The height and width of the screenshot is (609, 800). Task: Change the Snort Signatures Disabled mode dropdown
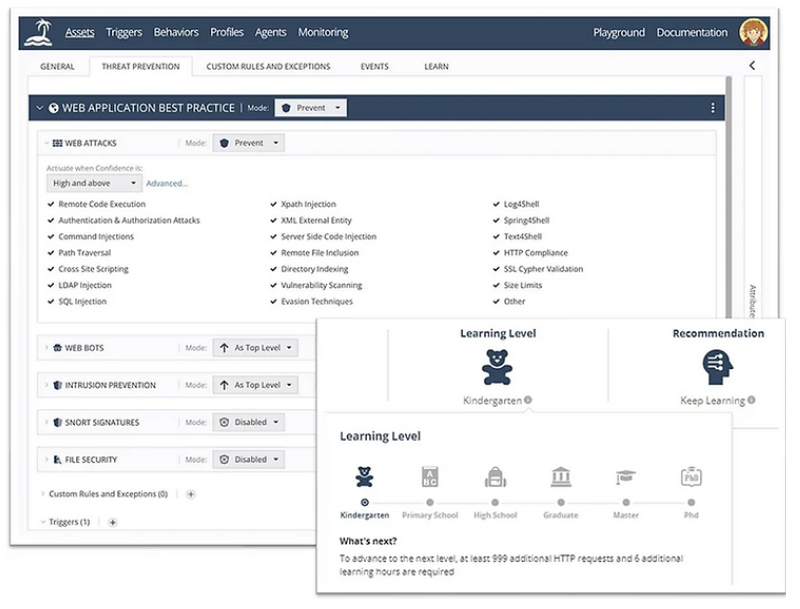[248, 422]
